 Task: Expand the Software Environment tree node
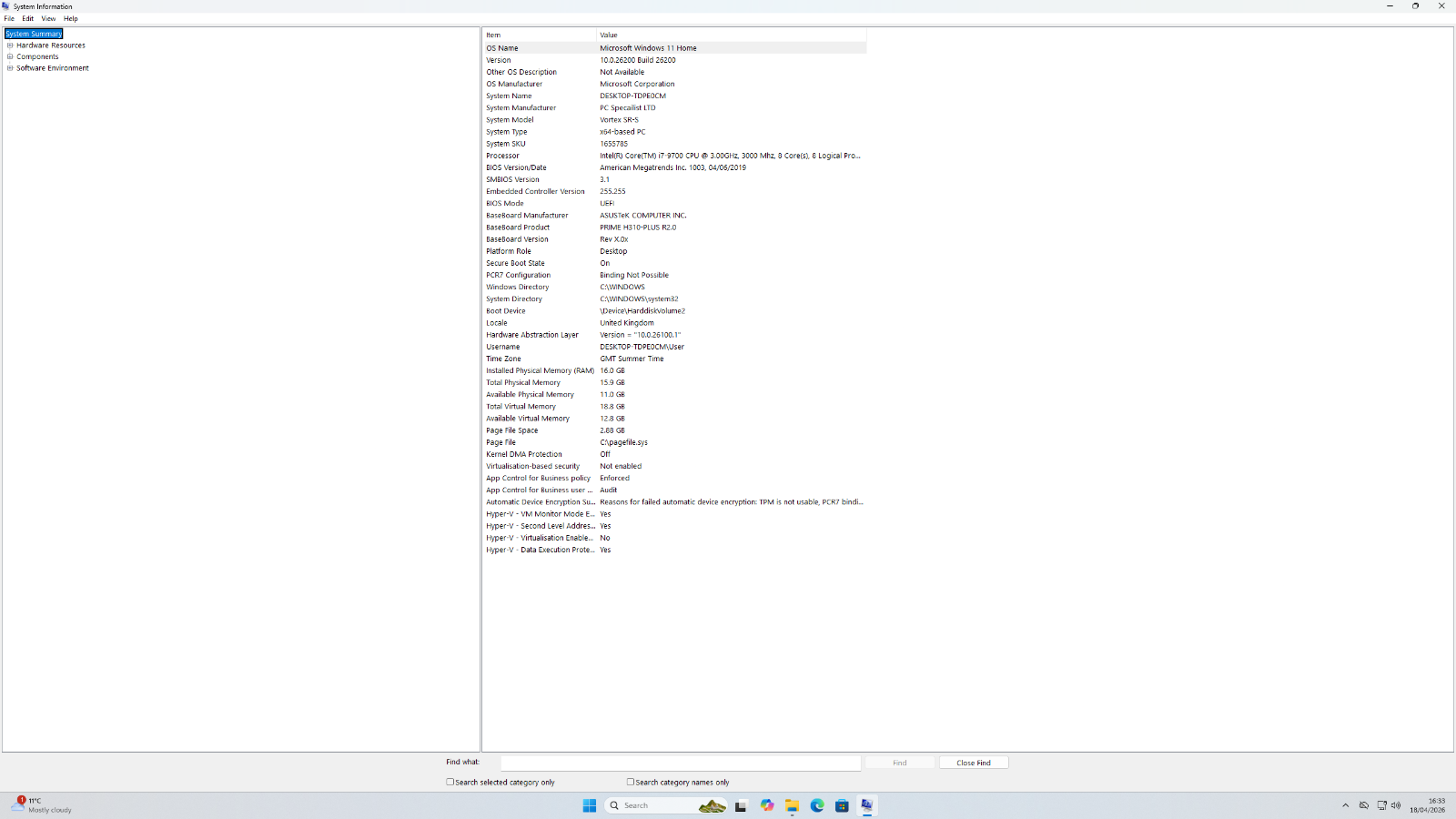click(x=10, y=68)
